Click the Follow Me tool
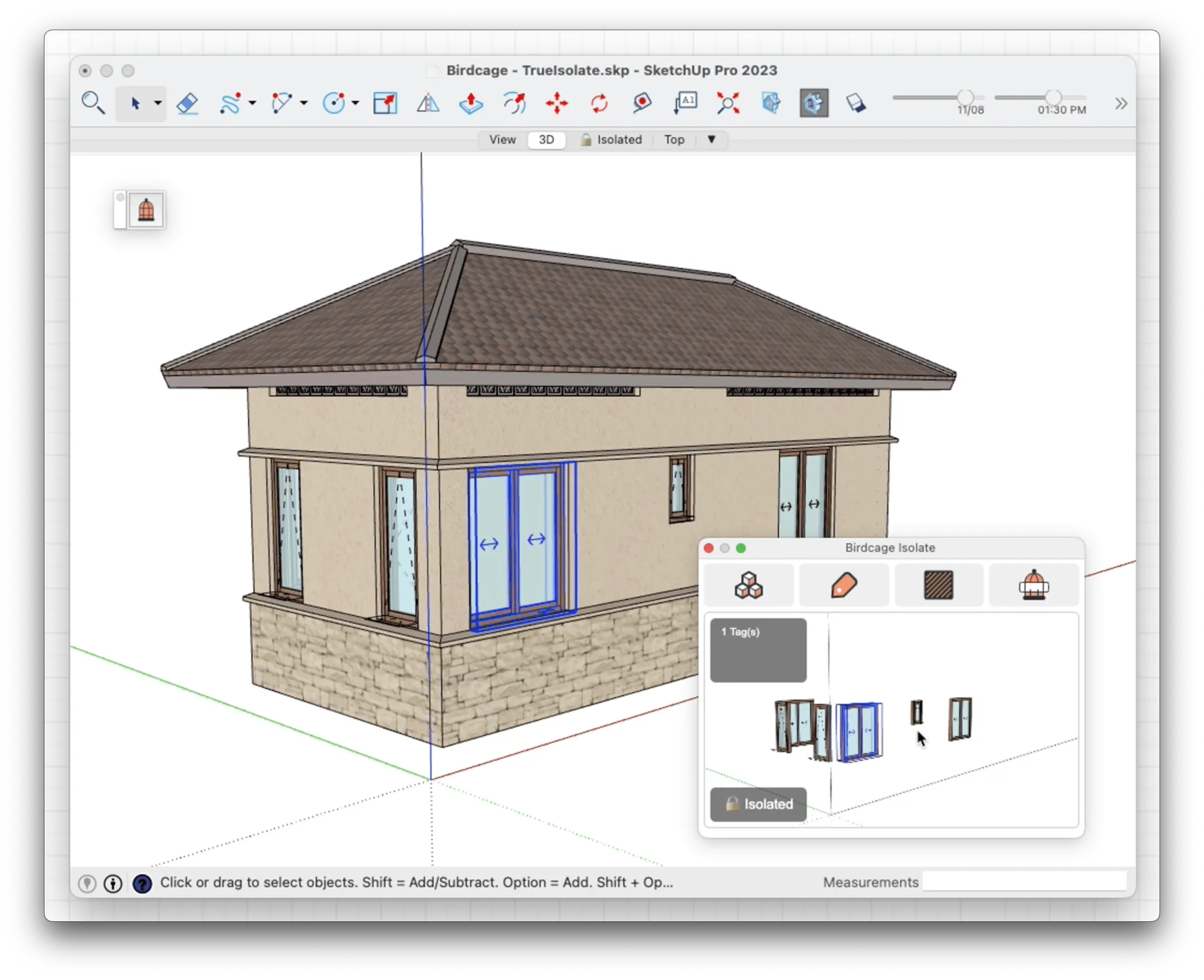The height and width of the screenshot is (980, 1204). click(514, 103)
